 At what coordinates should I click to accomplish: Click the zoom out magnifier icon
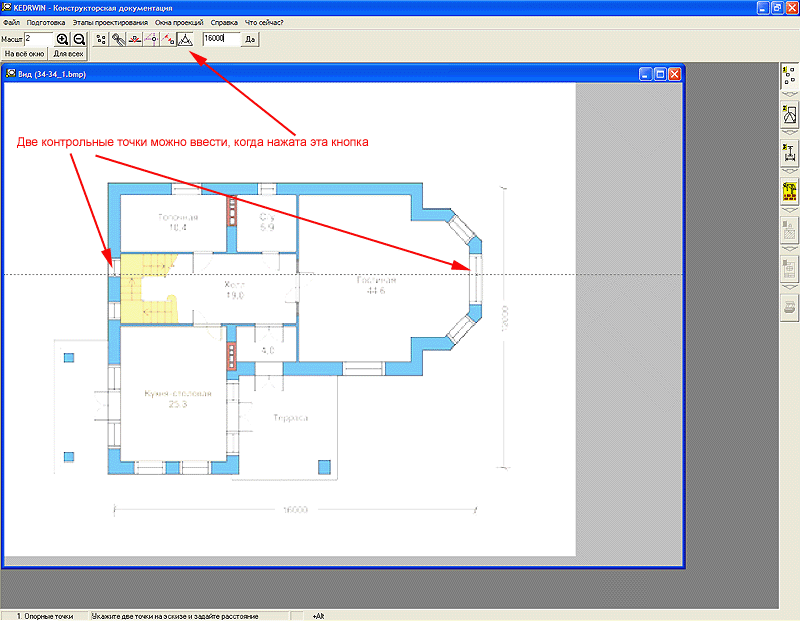click(79, 39)
